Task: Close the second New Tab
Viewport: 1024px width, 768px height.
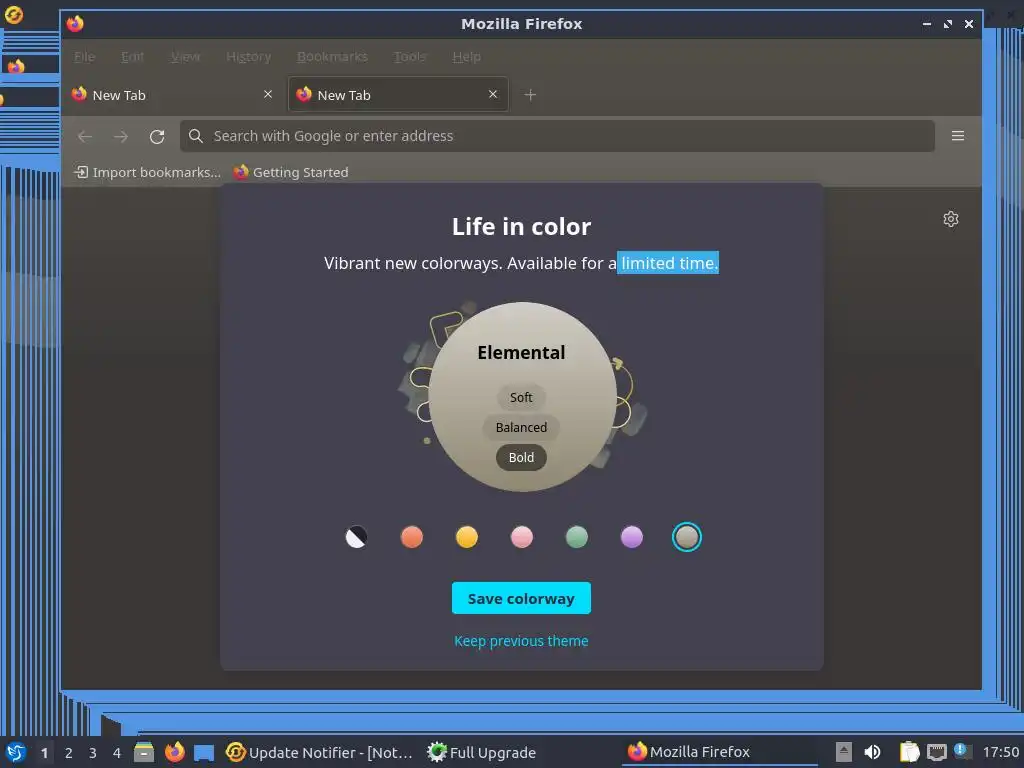Action: tap(493, 95)
